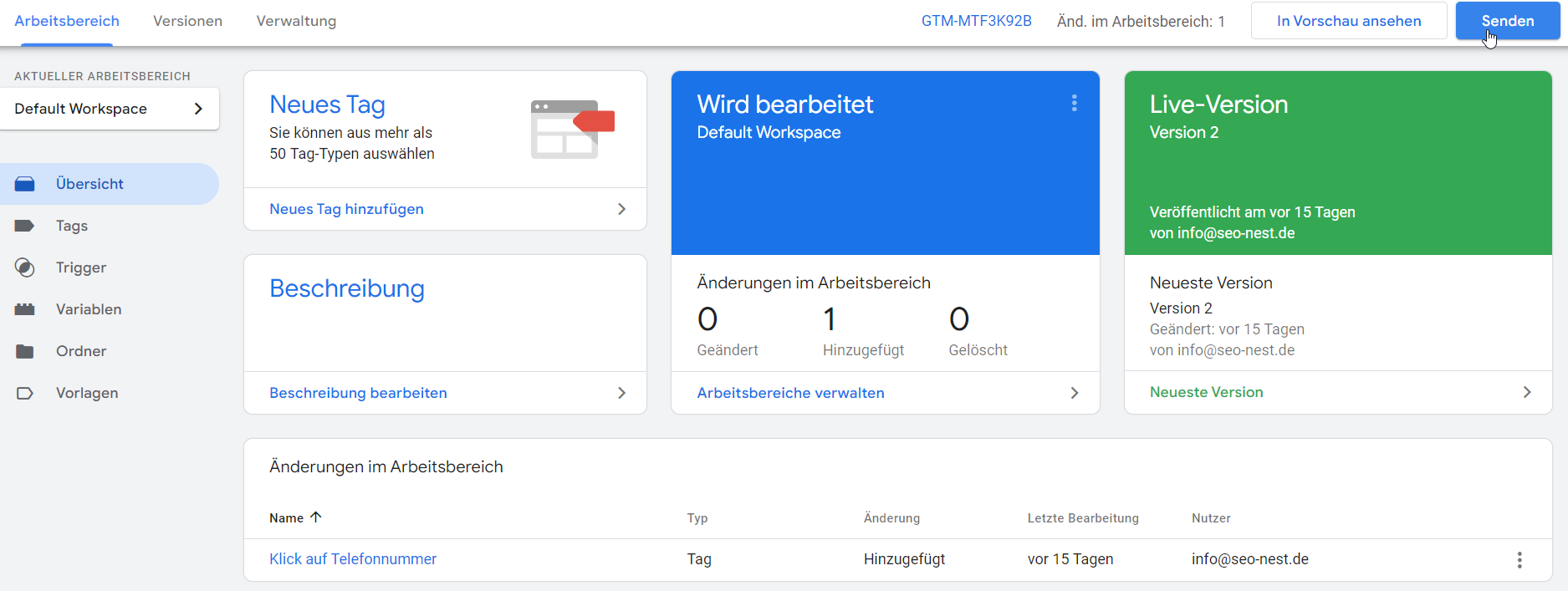Click In Vorschau ansehen button

click(x=1348, y=21)
